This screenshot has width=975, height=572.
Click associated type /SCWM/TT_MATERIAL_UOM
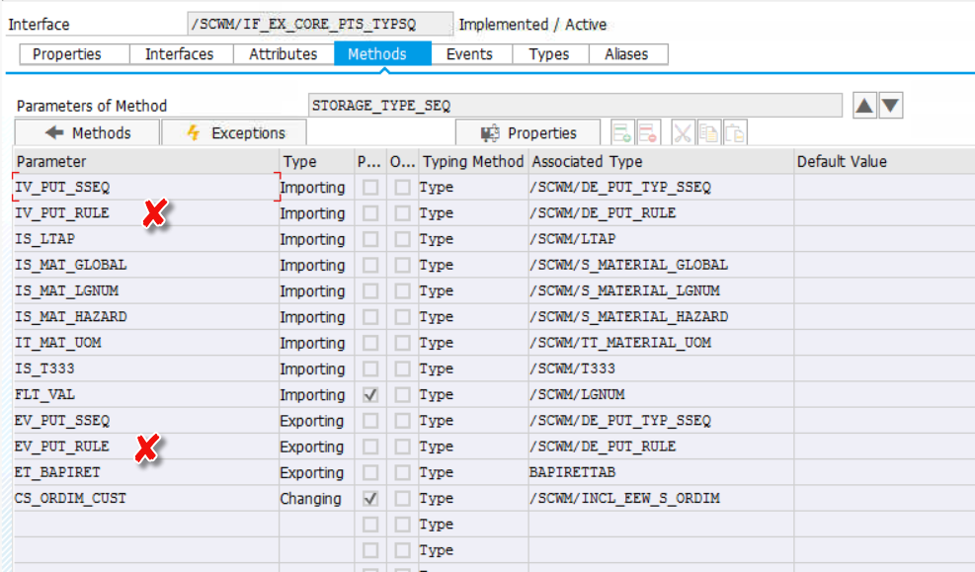(x=661, y=343)
